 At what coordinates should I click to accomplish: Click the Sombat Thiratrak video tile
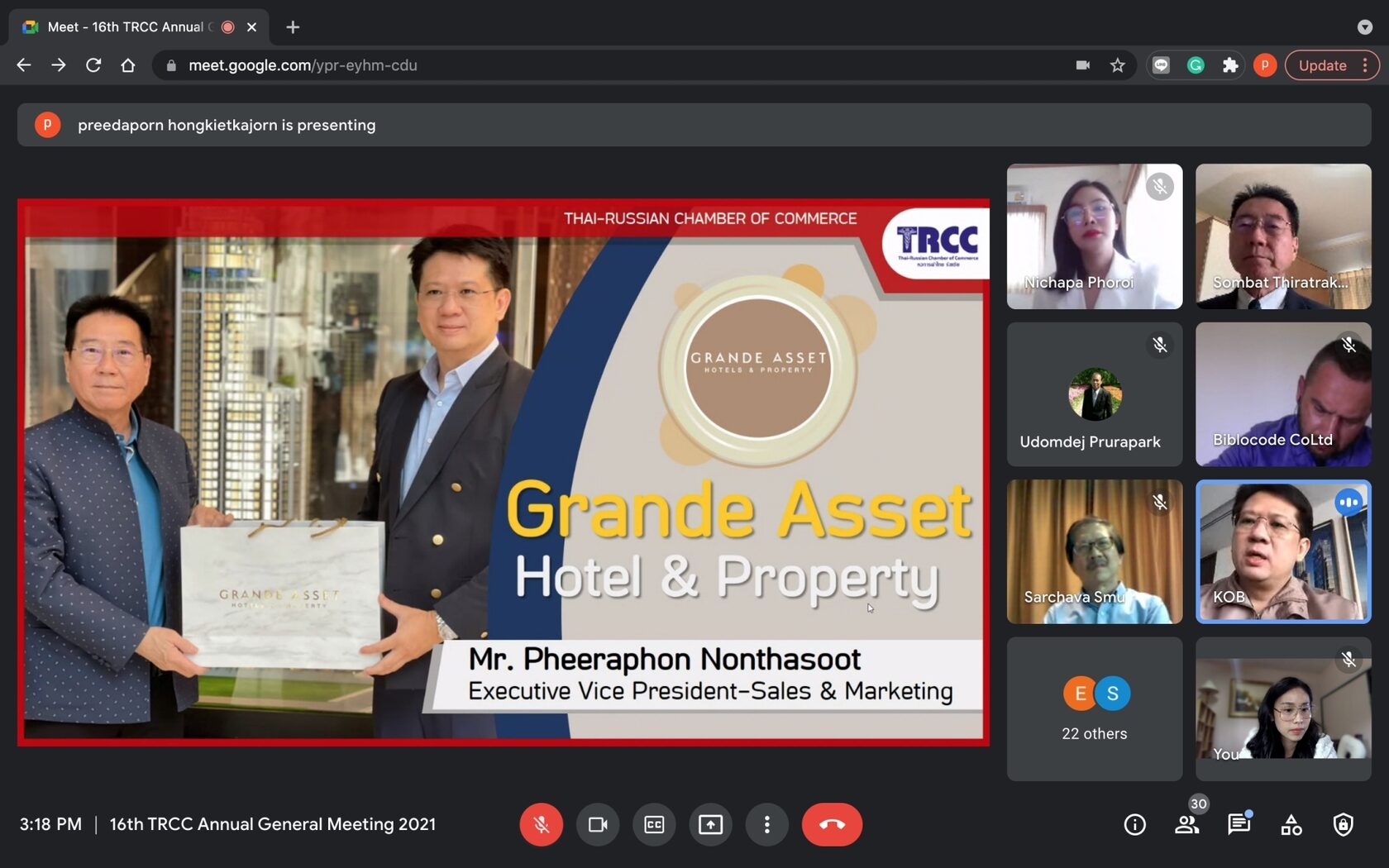pyautogui.click(x=1283, y=236)
